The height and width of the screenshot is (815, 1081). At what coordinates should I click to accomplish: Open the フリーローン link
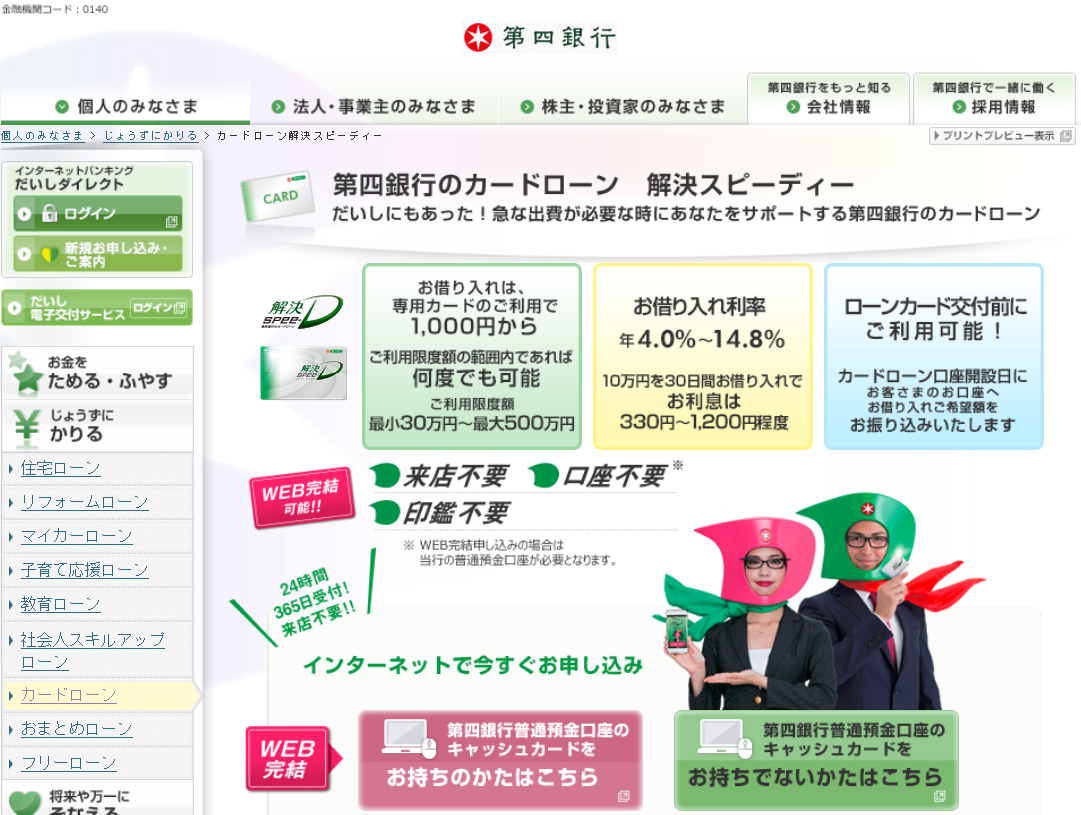tap(68, 763)
